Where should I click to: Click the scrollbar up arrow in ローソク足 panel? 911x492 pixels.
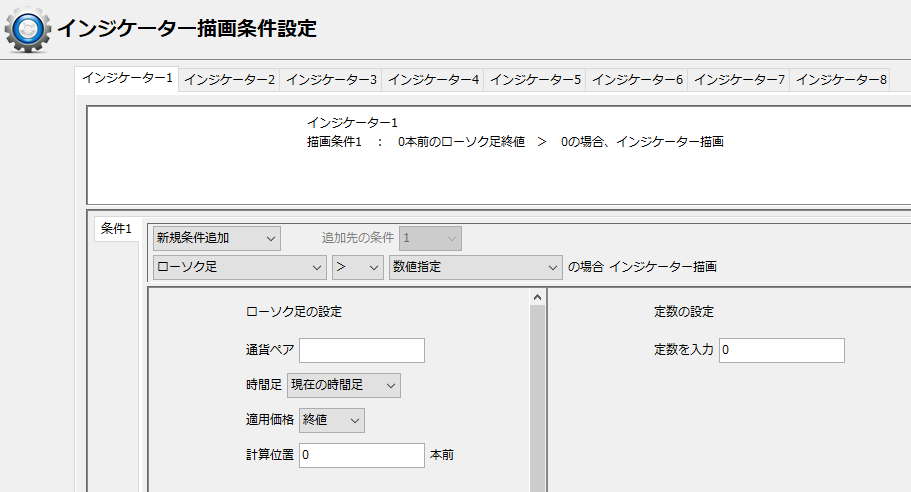(x=538, y=297)
